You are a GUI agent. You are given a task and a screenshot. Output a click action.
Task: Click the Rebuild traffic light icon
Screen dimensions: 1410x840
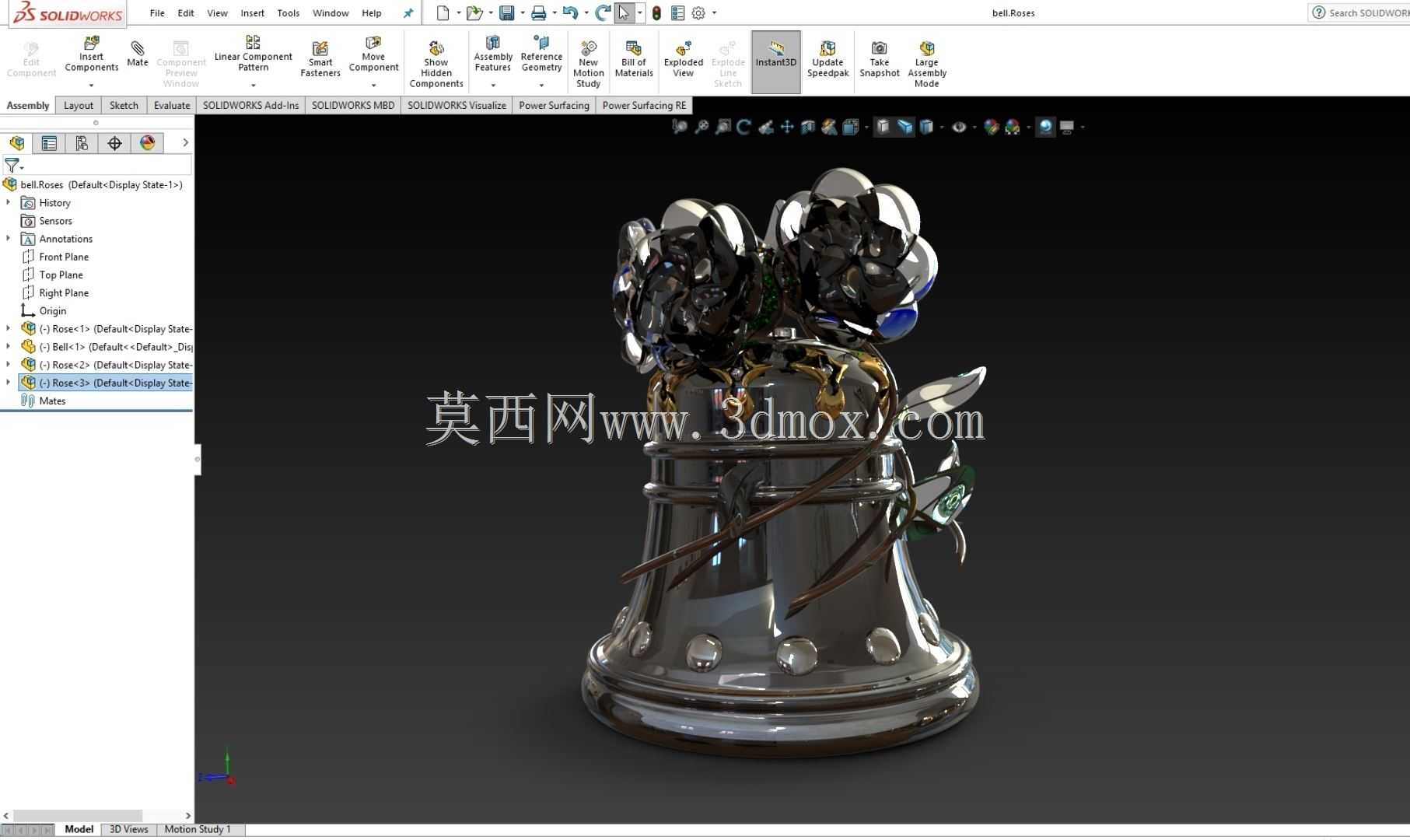(656, 13)
